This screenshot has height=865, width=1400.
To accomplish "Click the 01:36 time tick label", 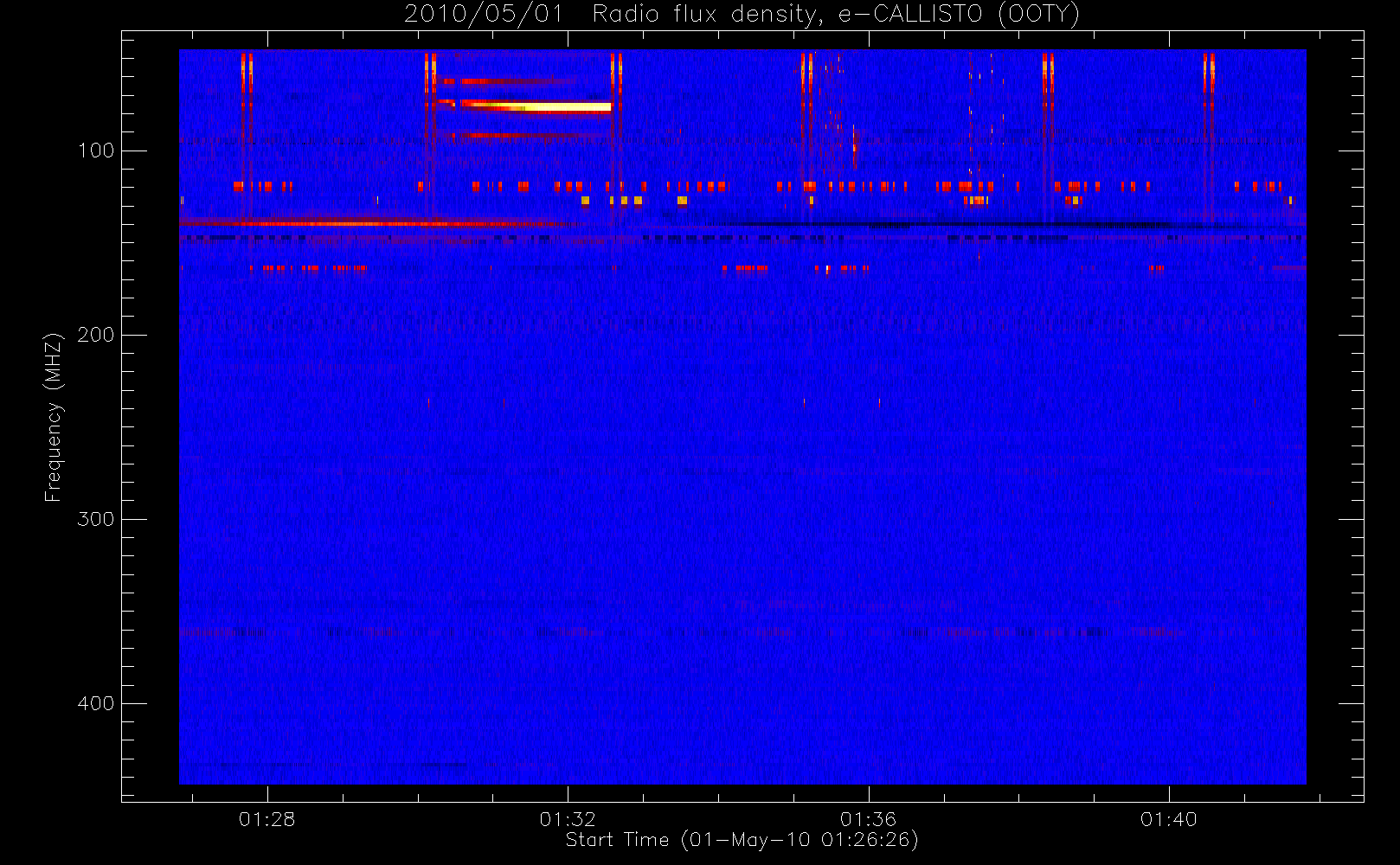I will click(868, 819).
